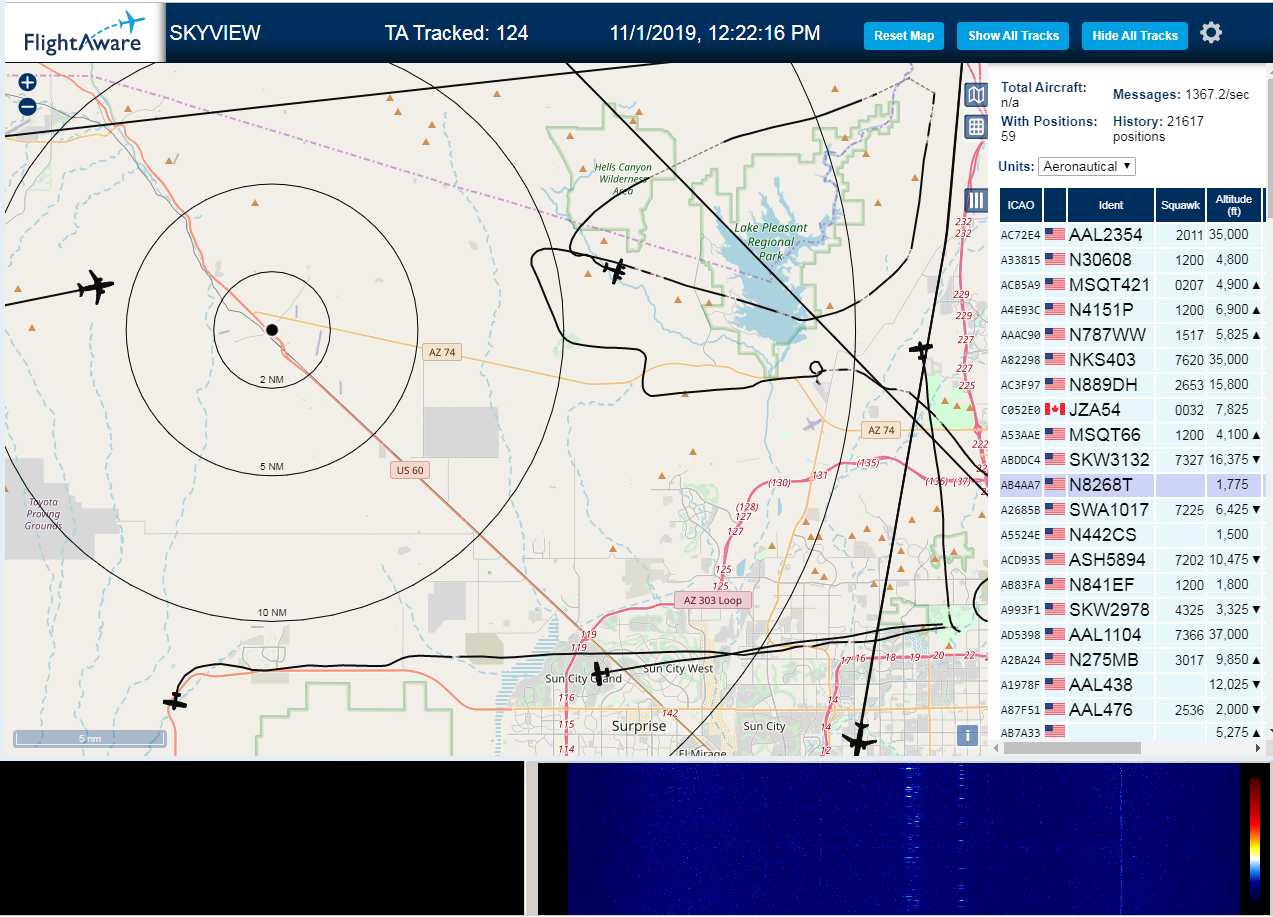This screenshot has height=917, width=1273.
Task: Select the NKS403 aircraft row
Action: [1131, 359]
